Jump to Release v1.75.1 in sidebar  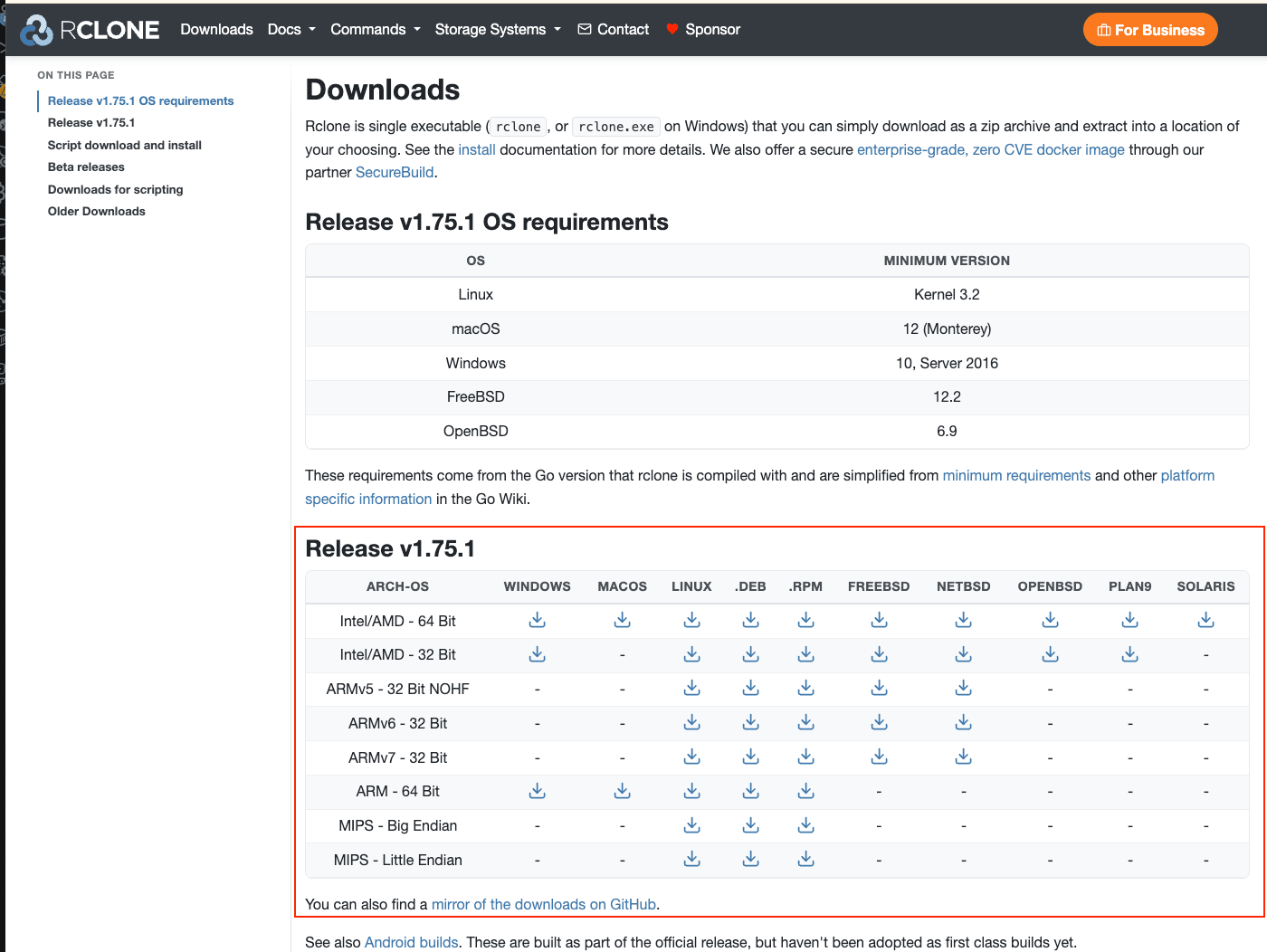tap(91, 123)
